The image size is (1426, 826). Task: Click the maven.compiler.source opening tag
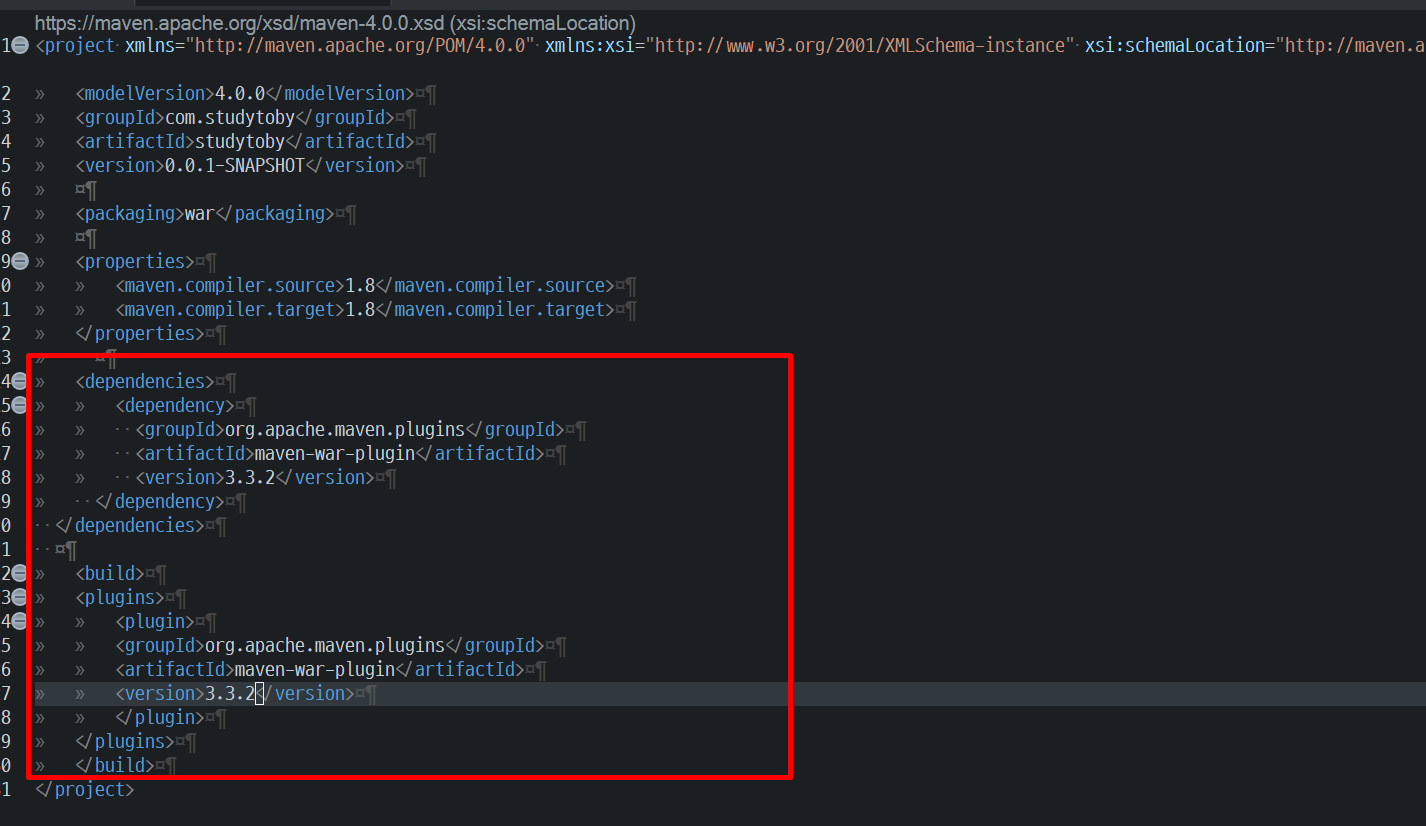click(x=230, y=285)
